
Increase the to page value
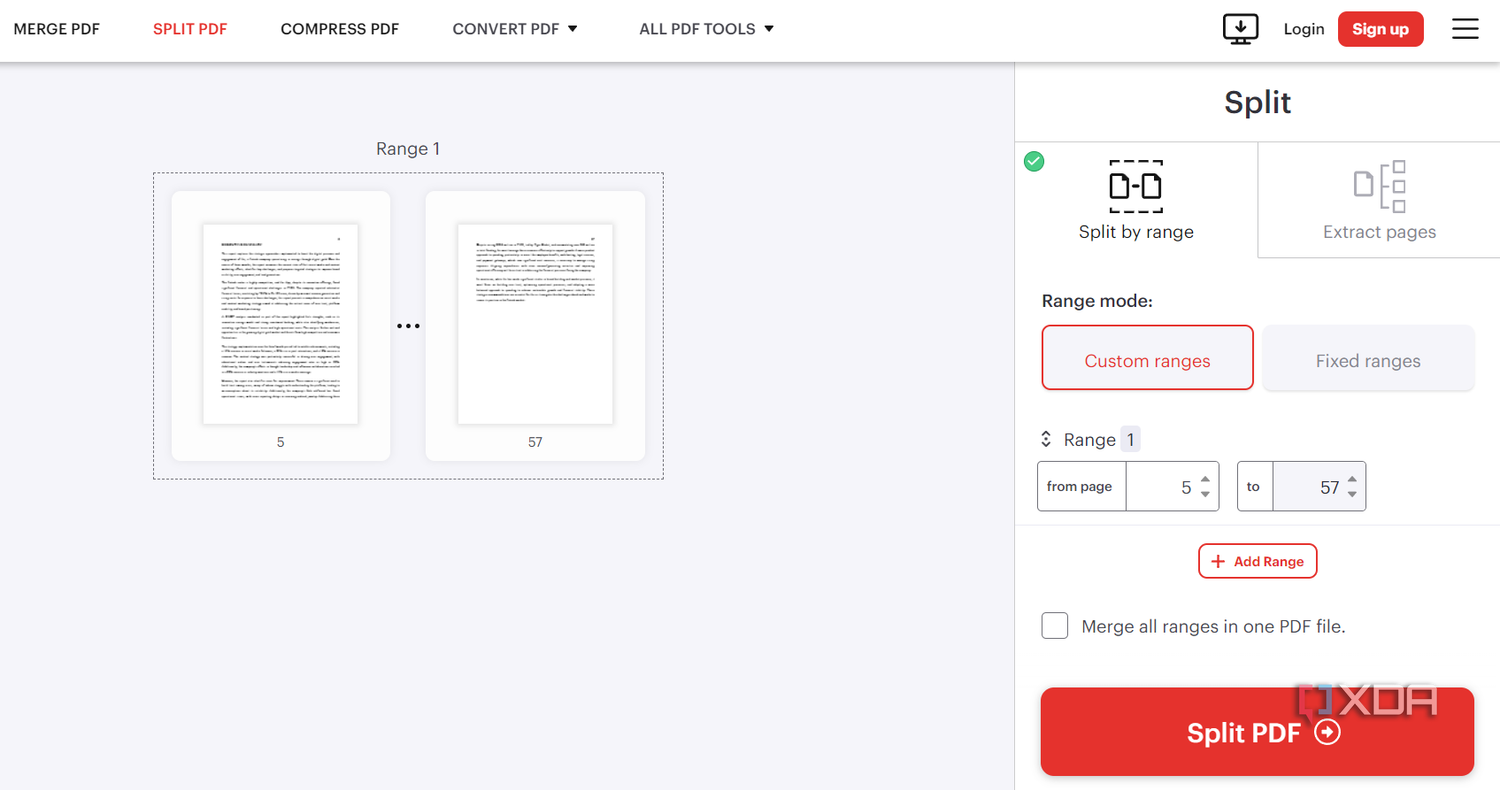click(x=1352, y=479)
